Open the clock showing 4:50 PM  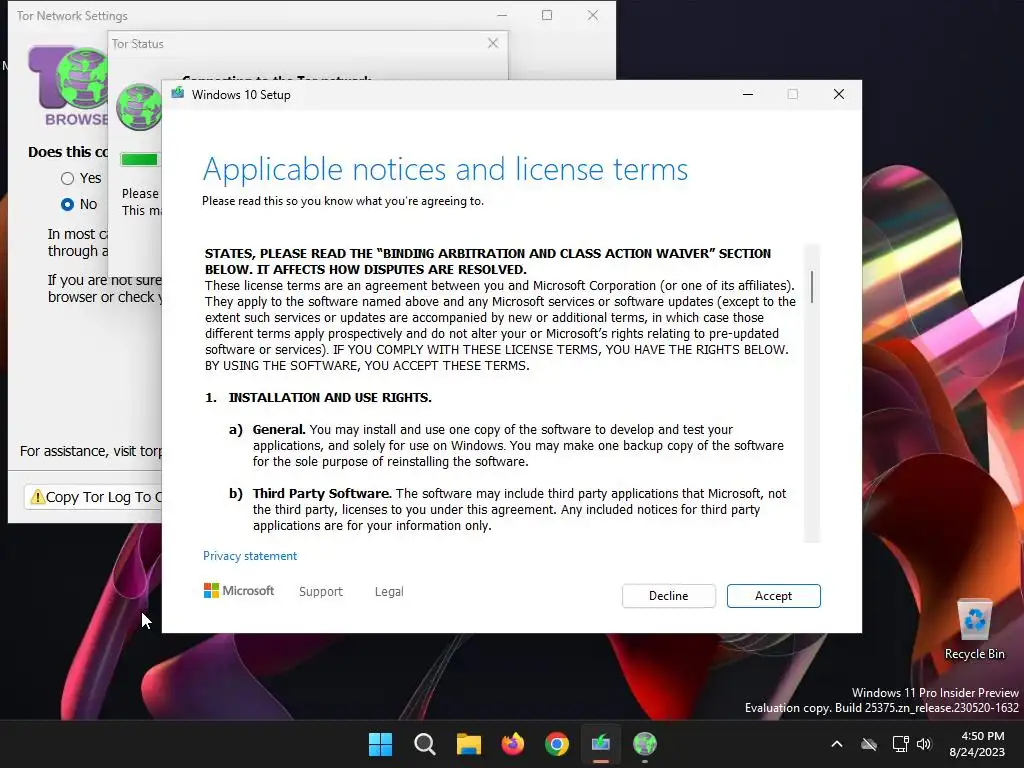tap(977, 744)
